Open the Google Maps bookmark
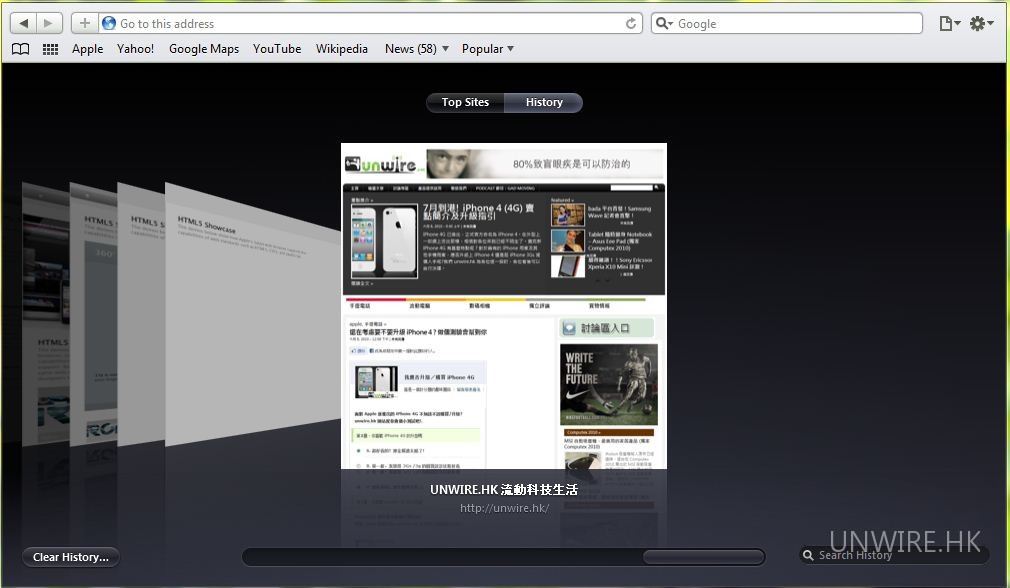 204,49
